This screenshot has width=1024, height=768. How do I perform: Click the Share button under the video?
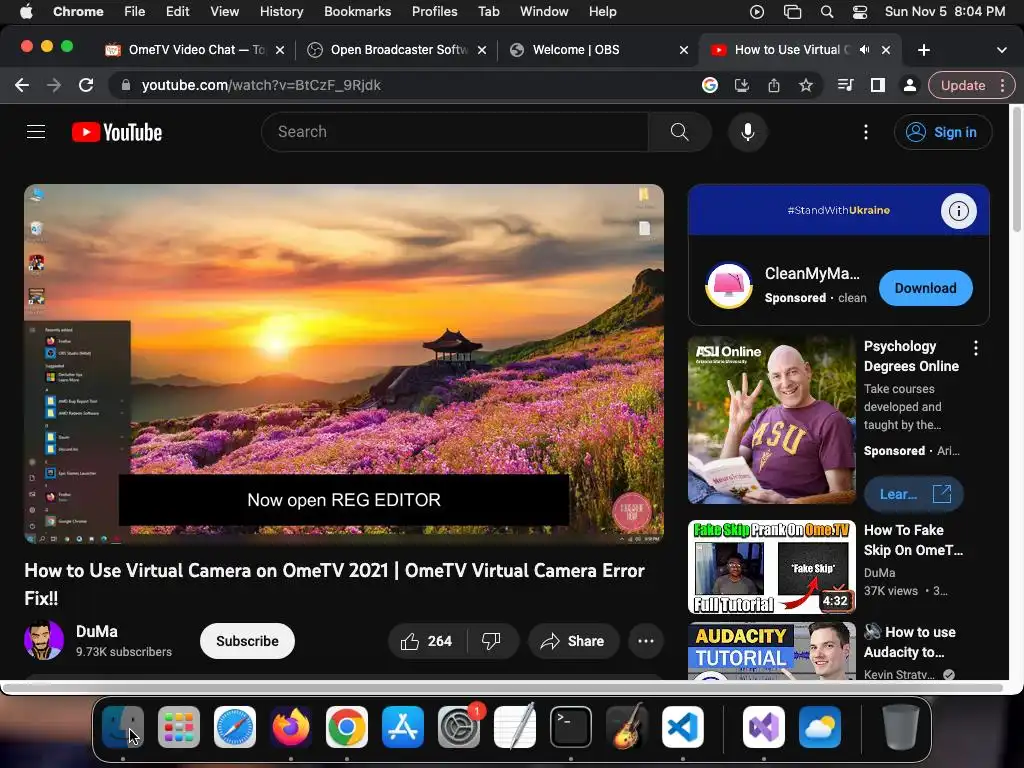tap(572, 641)
